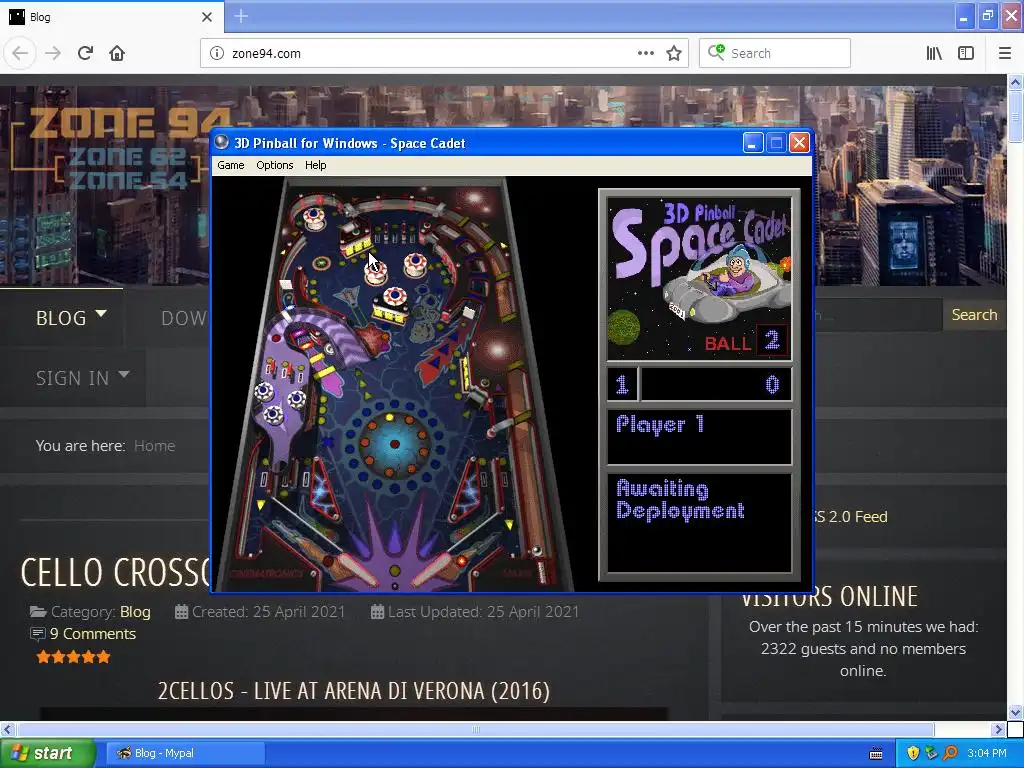1024x768 pixels.
Task: Minimize the 3D Pinball window
Action: [x=753, y=142]
